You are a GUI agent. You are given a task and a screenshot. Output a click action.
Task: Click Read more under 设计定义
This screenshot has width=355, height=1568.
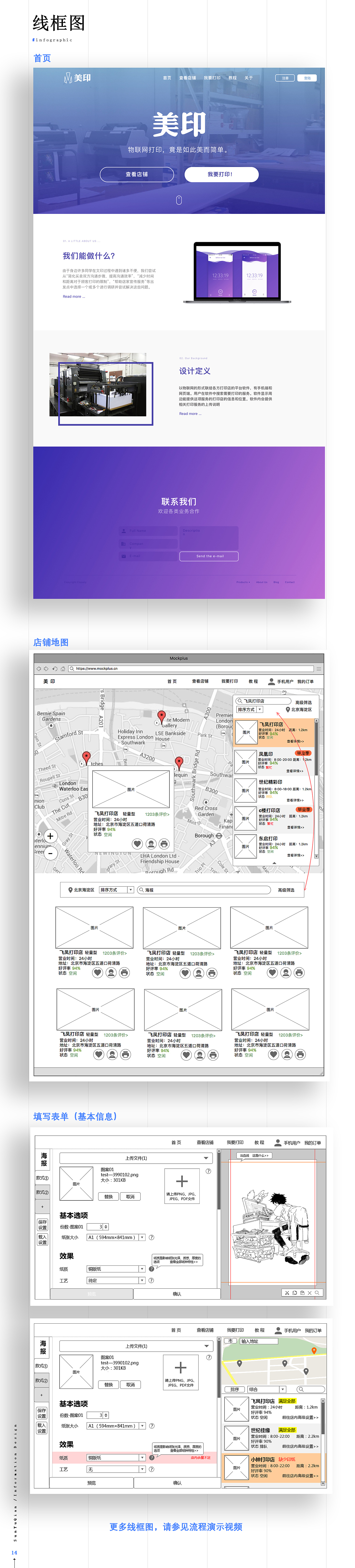[190, 413]
